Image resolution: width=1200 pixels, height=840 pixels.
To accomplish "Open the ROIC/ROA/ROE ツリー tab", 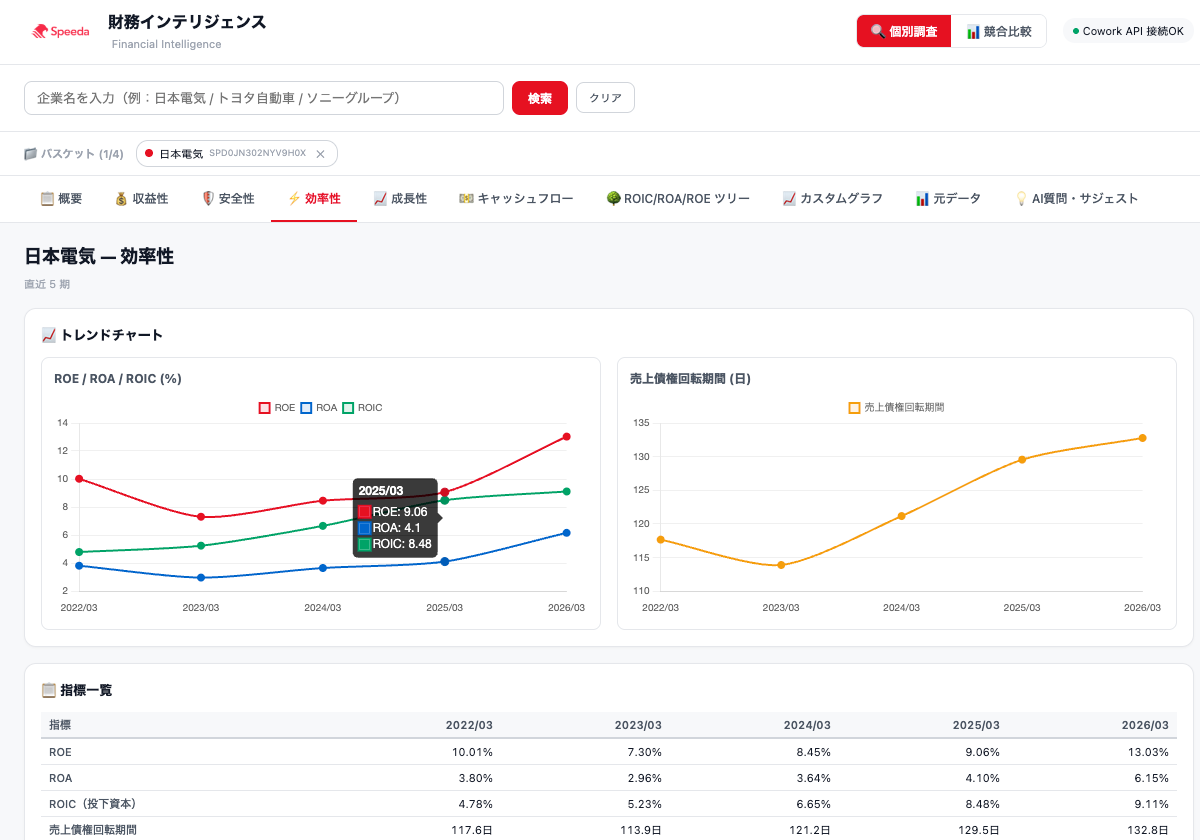I will 678,199.
